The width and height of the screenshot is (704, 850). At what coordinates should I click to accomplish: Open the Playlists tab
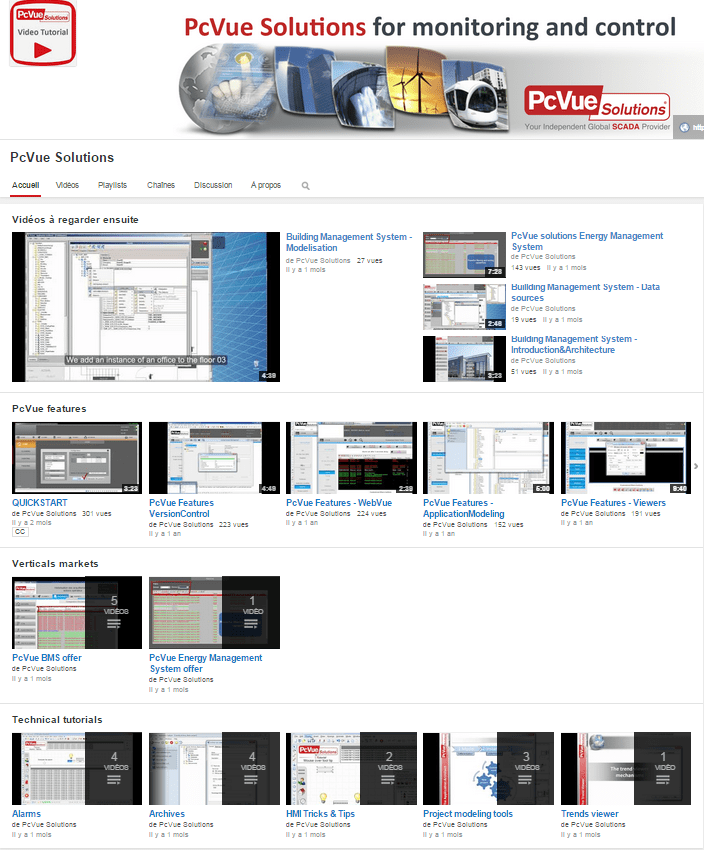click(112, 185)
